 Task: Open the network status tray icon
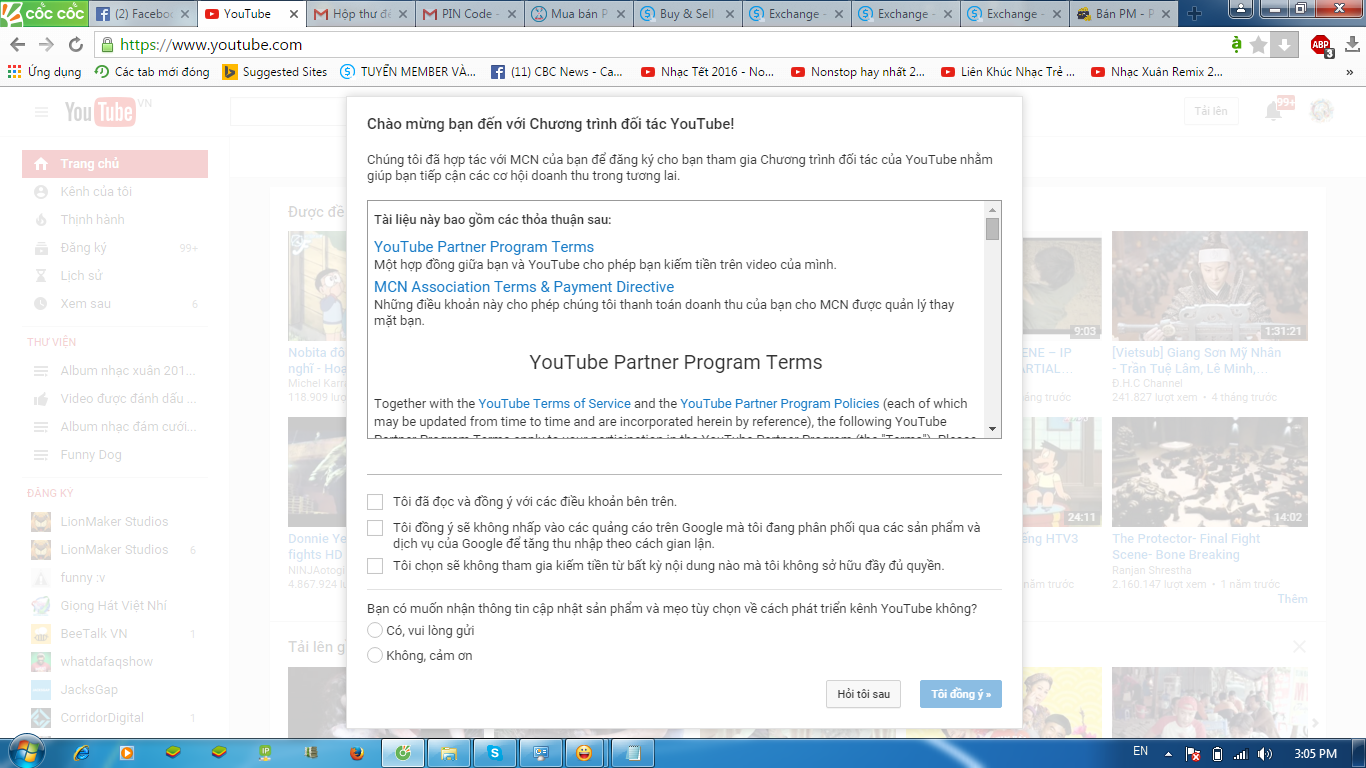1241,754
